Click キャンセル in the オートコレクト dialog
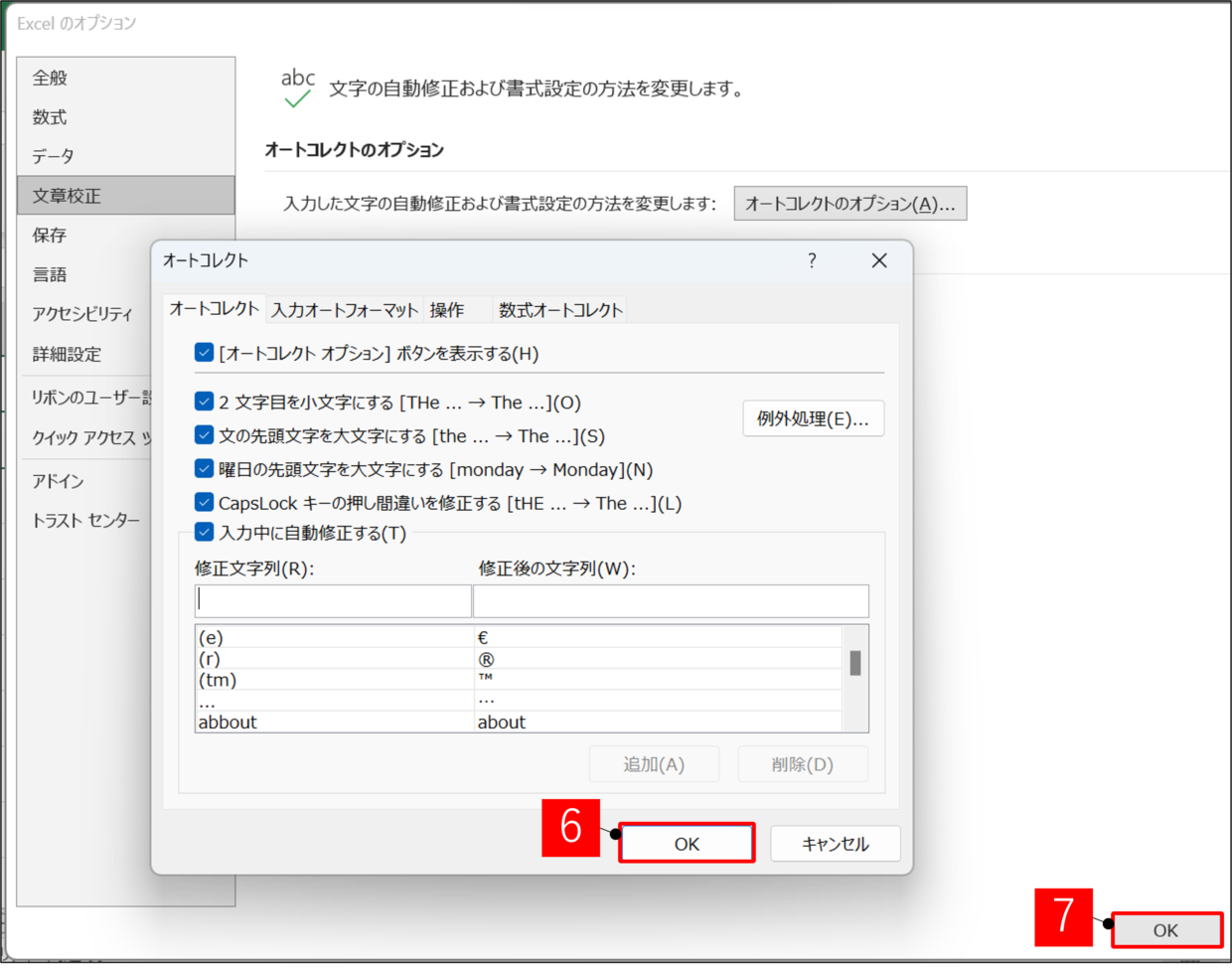 point(836,844)
